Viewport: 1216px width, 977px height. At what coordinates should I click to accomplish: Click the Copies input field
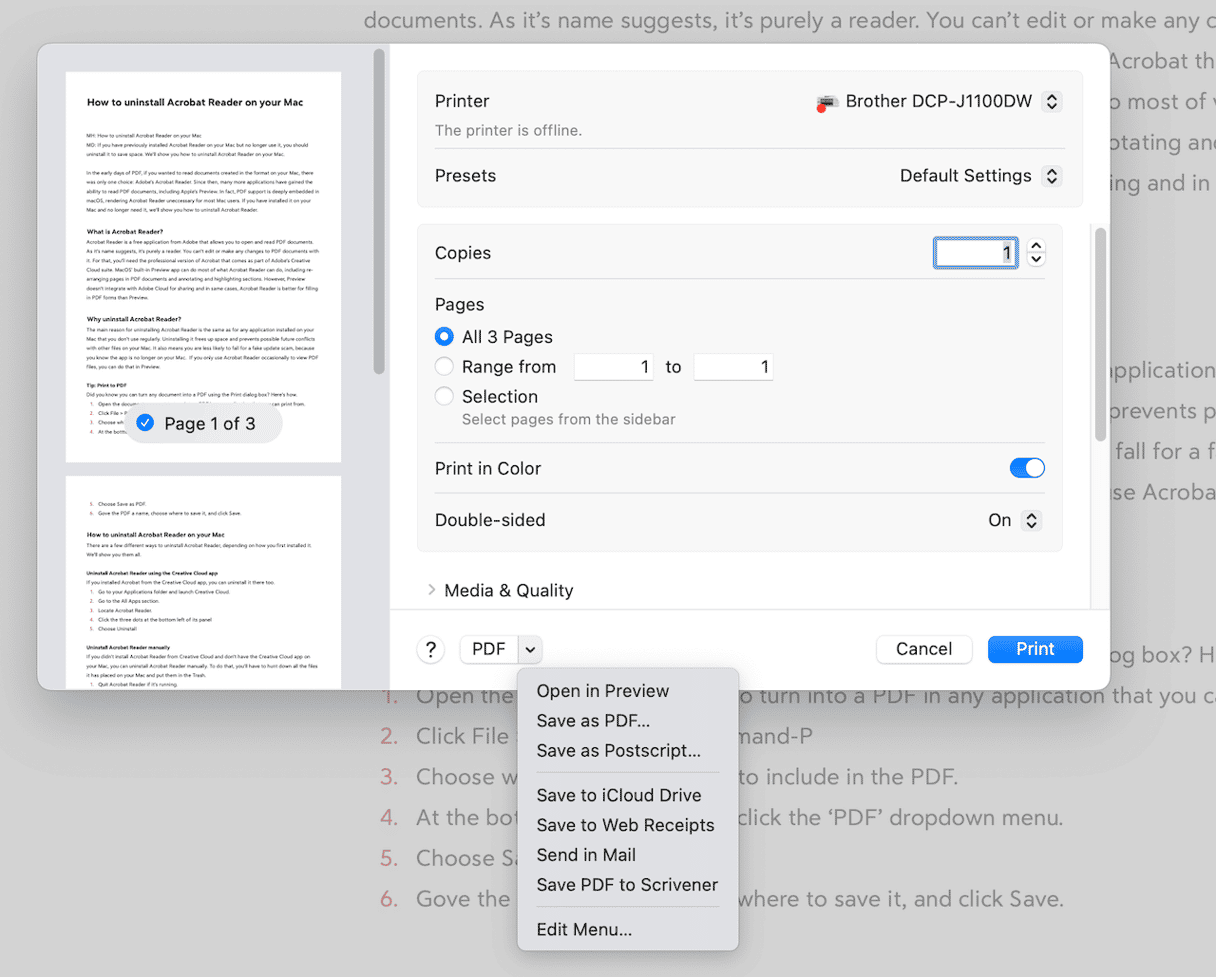coord(976,253)
